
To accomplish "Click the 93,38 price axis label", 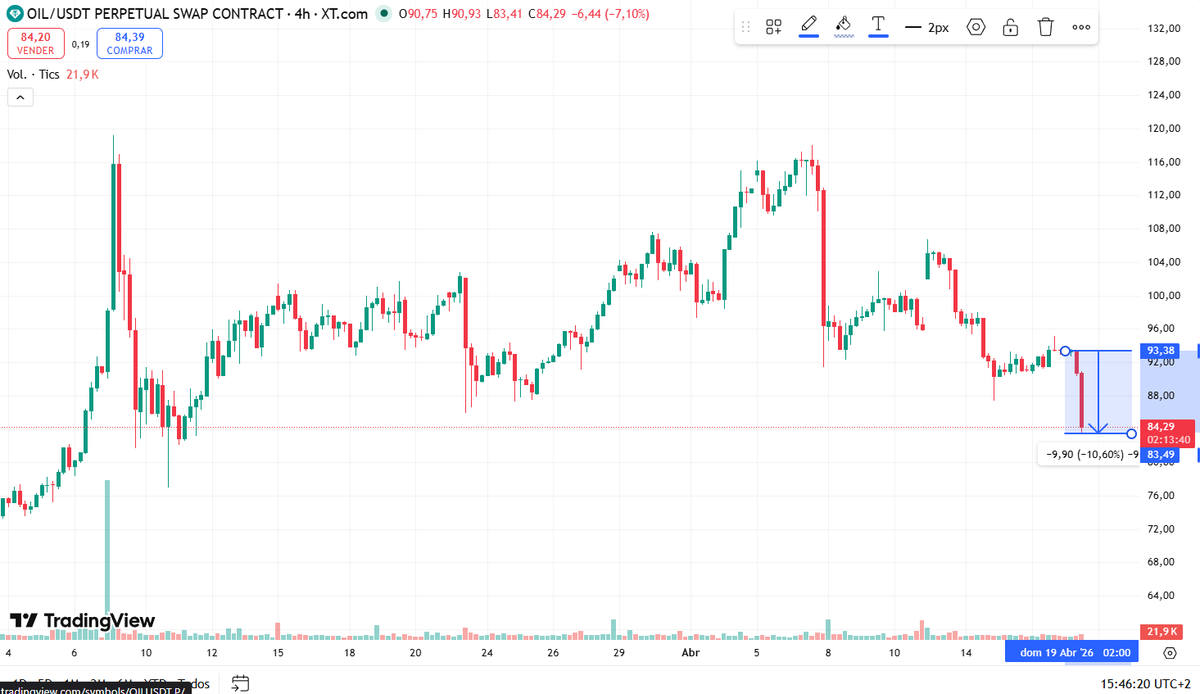I will (x=1160, y=350).
